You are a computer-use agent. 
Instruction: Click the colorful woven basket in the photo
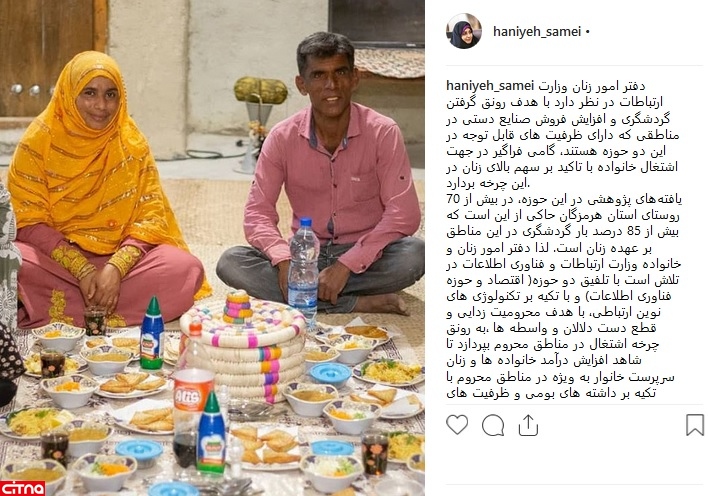click(243, 344)
